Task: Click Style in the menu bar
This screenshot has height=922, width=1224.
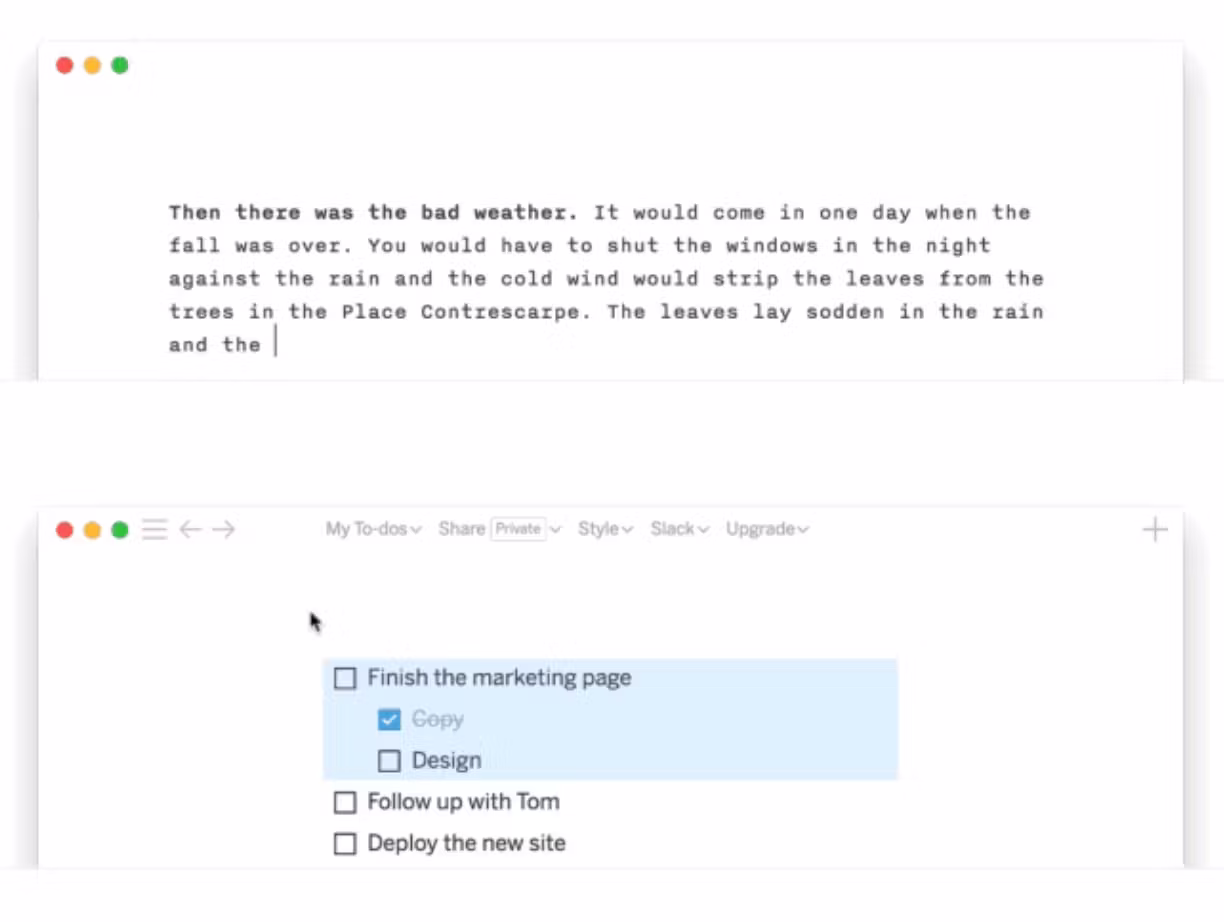Action: click(x=598, y=529)
